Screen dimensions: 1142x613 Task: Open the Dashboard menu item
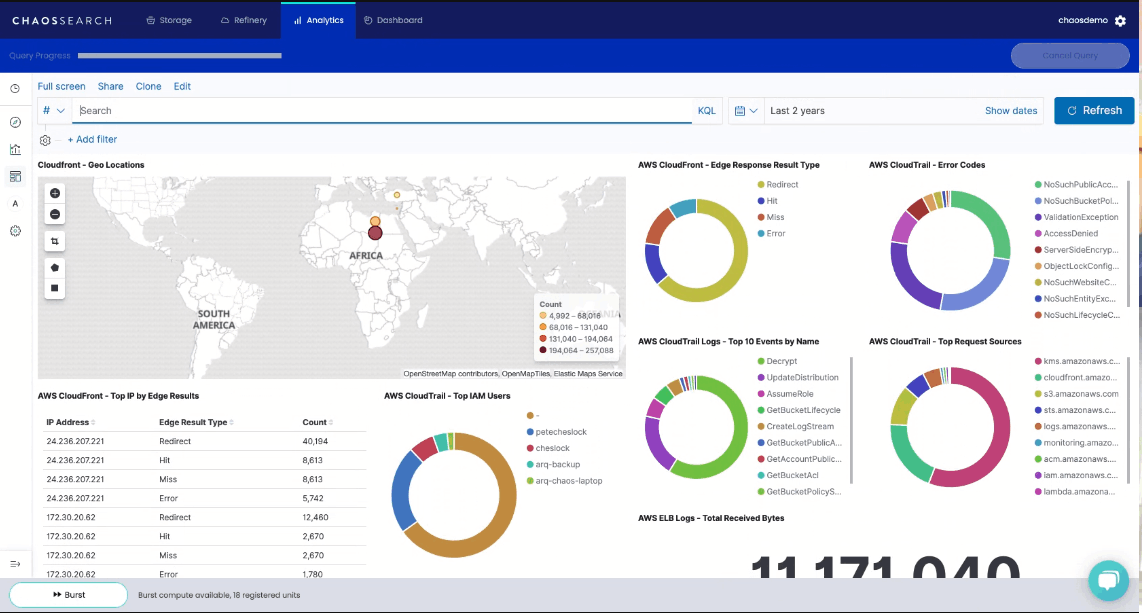point(393,19)
